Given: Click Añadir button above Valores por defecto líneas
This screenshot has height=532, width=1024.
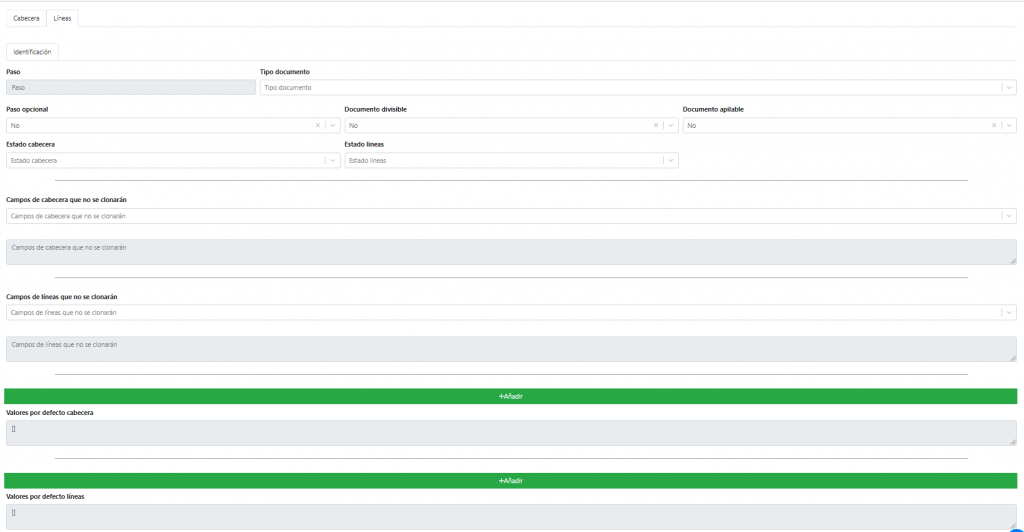Looking at the screenshot, I should tap(510, 481).
